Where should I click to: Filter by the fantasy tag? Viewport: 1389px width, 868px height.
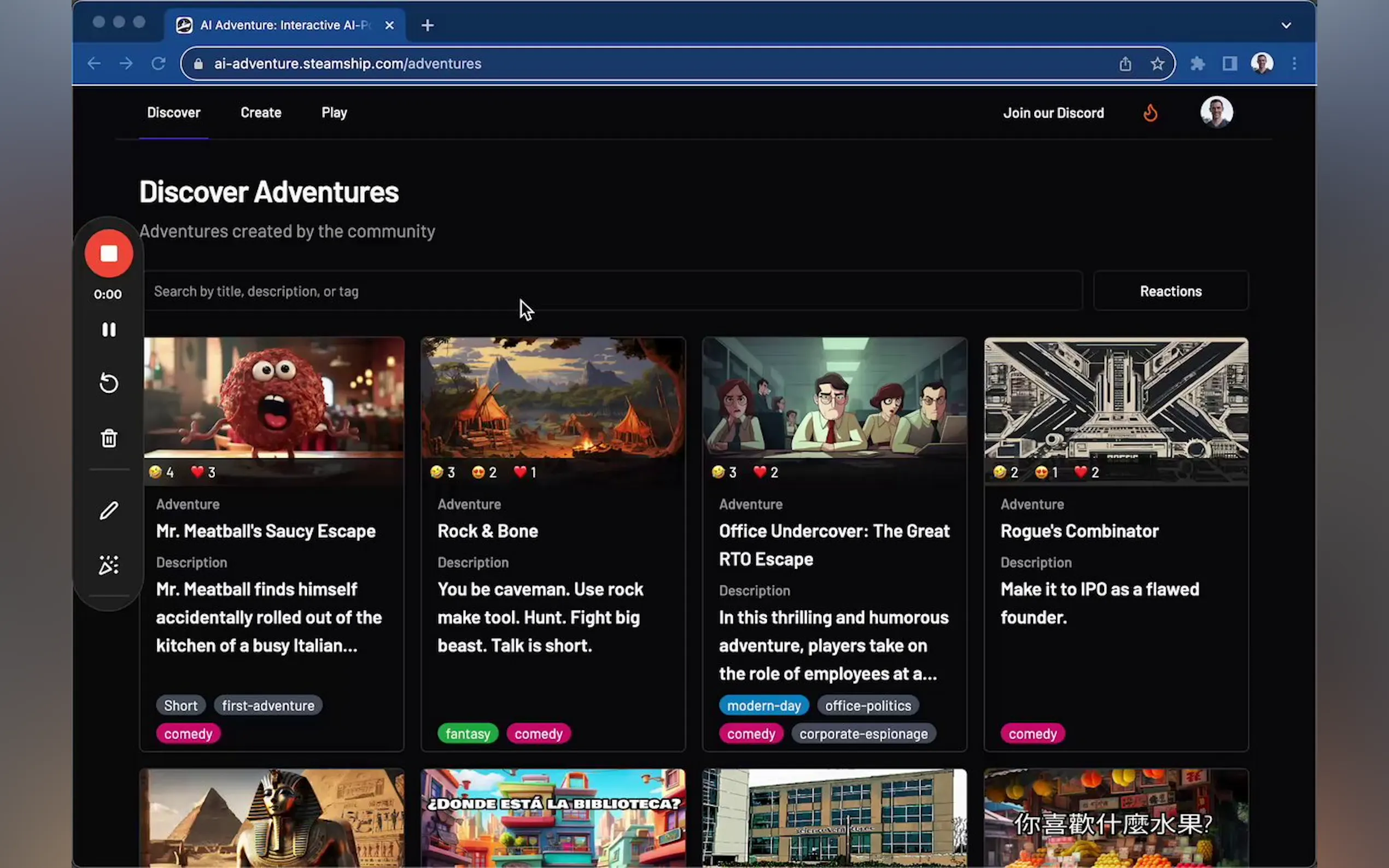[468, 734]
